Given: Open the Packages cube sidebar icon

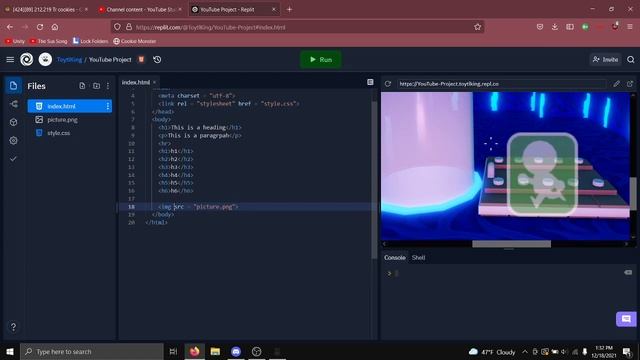Looking at the screenshot, I should 13,122.
